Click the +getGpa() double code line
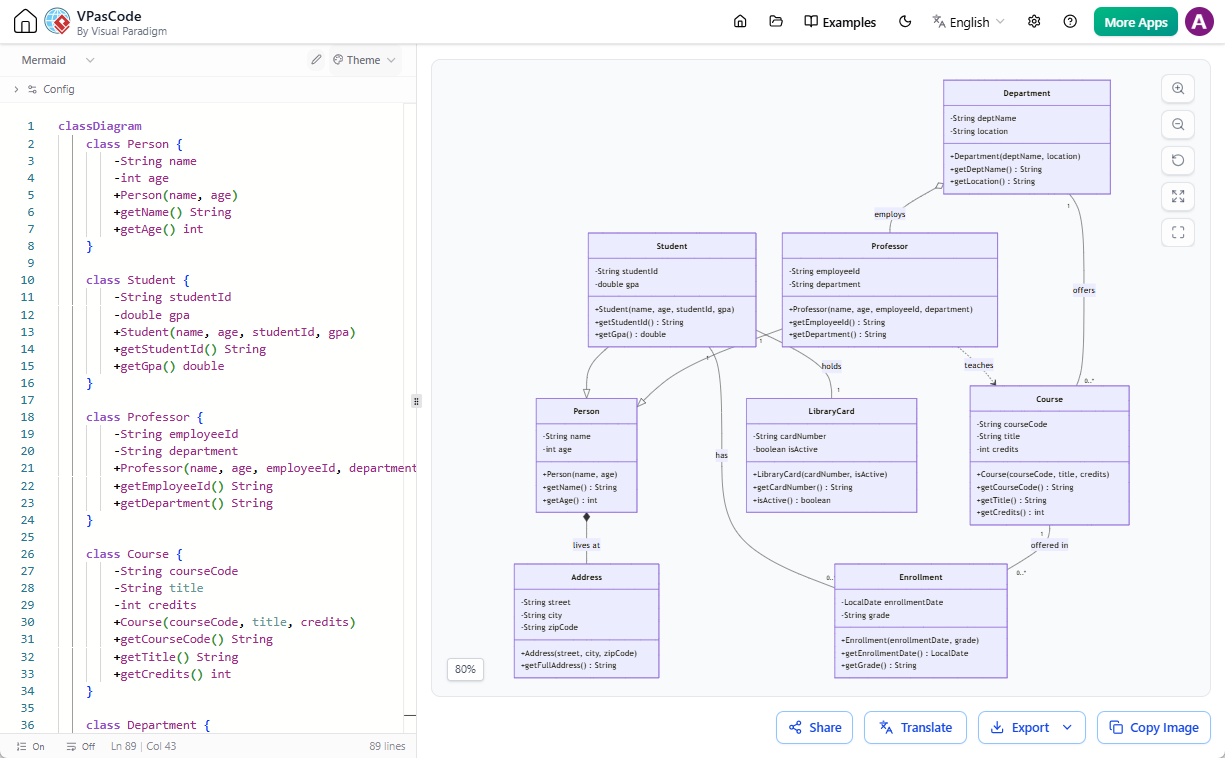 (x=169, y=366)
